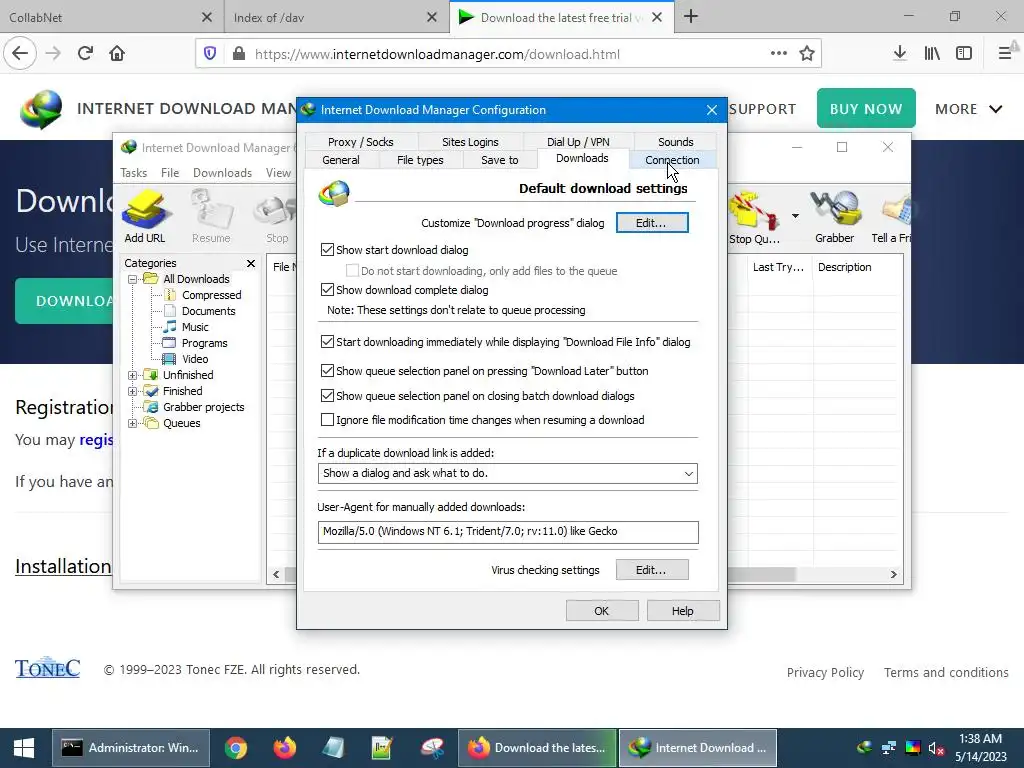The width and height of the screenshot is (1024, 768).
Task: Toggle Start downloading immediately checkbox
Action: (x=327, y=342)
